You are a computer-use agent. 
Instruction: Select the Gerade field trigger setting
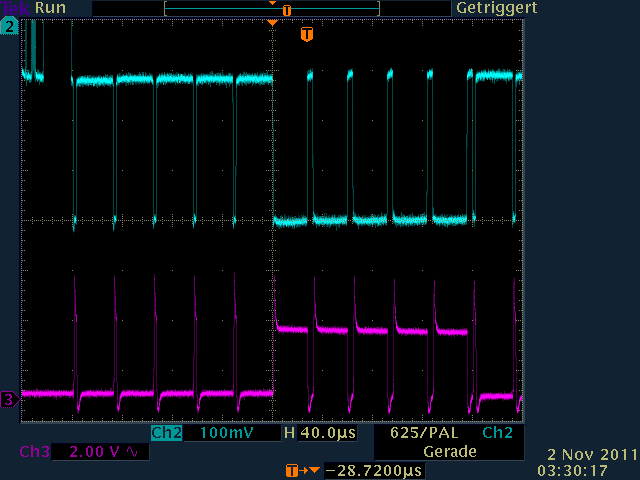click(448, 451)
